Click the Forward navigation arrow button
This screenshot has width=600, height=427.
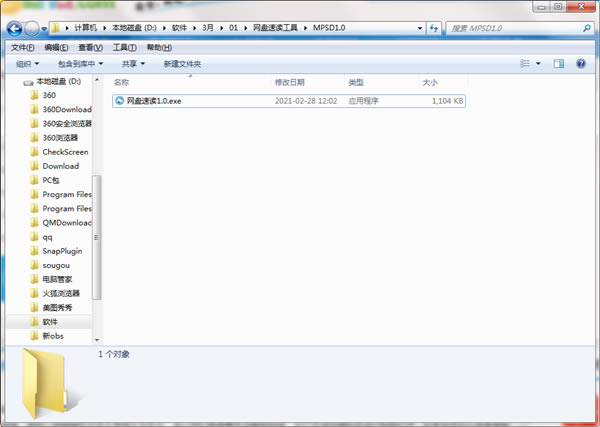point(33,29)
